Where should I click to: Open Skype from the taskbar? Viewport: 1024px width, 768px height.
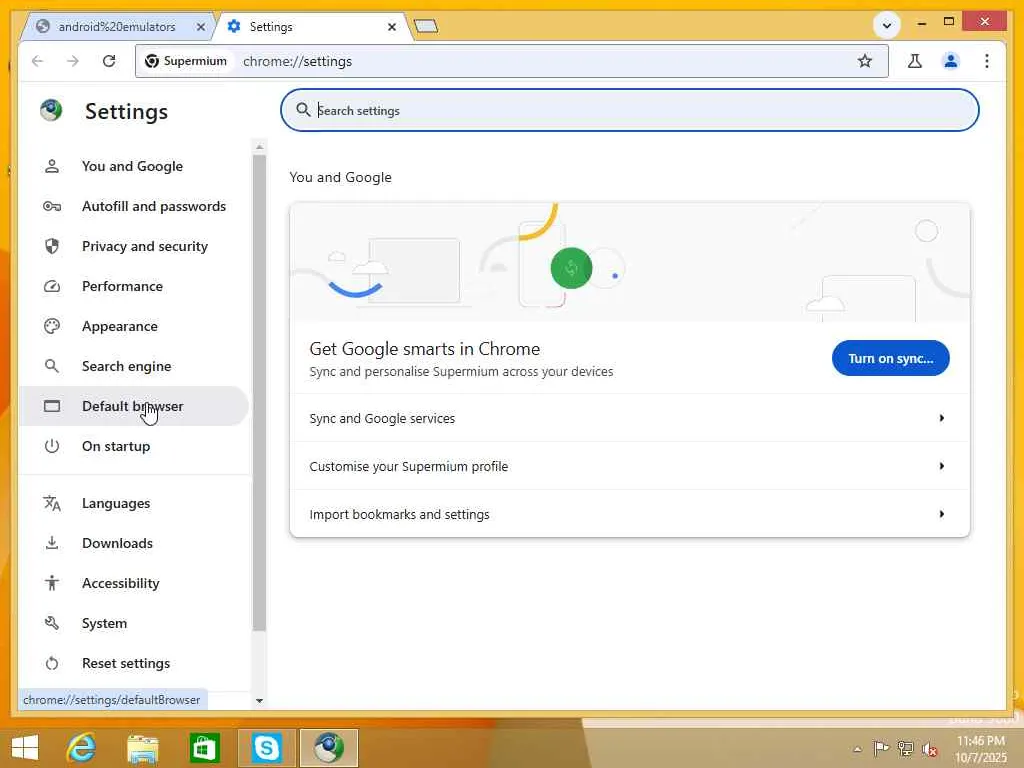(x=266, y=748)
